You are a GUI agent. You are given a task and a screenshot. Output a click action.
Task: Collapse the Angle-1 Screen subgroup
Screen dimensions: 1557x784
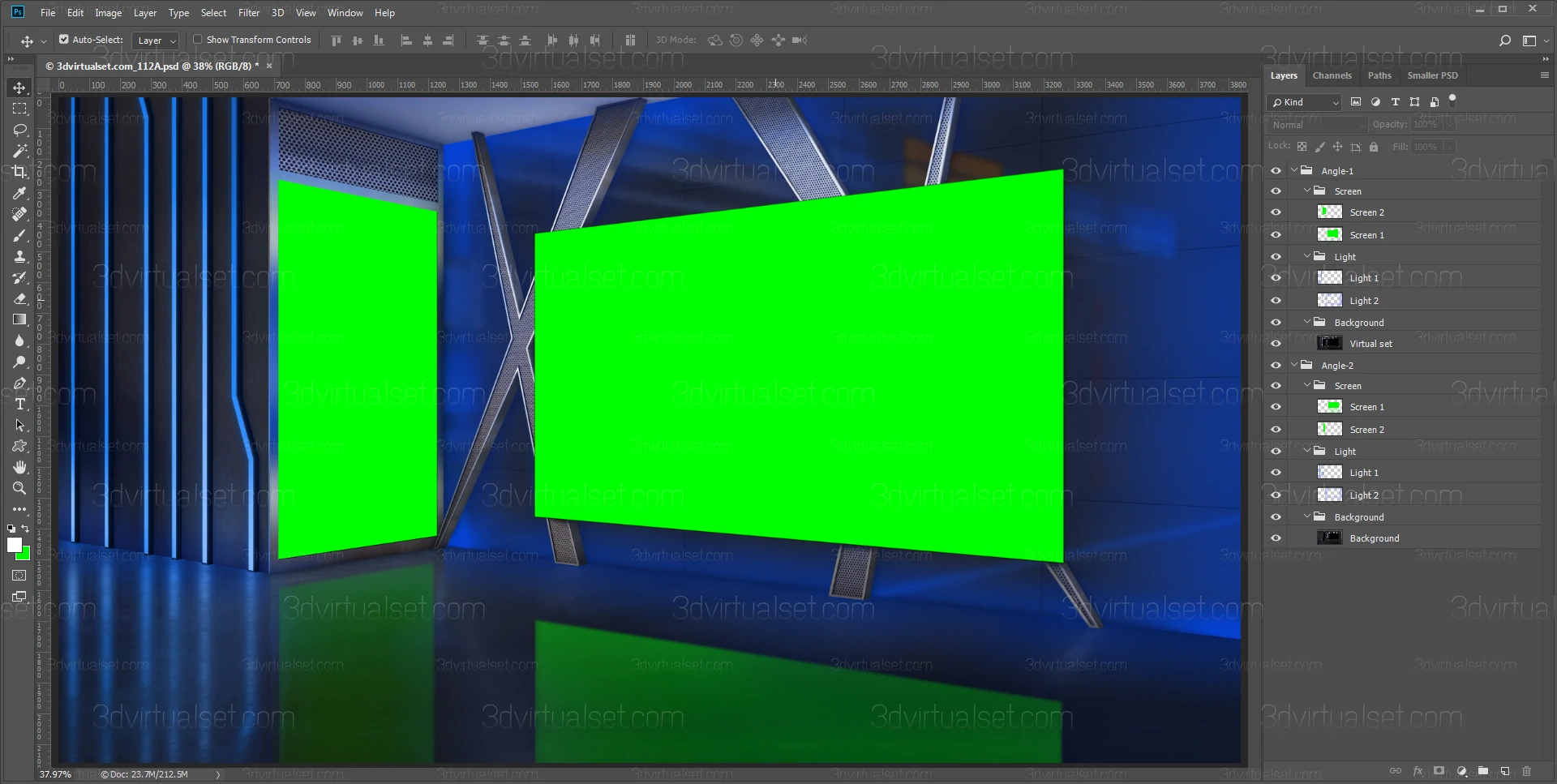pyautogui.click(x=1307, y=191)
